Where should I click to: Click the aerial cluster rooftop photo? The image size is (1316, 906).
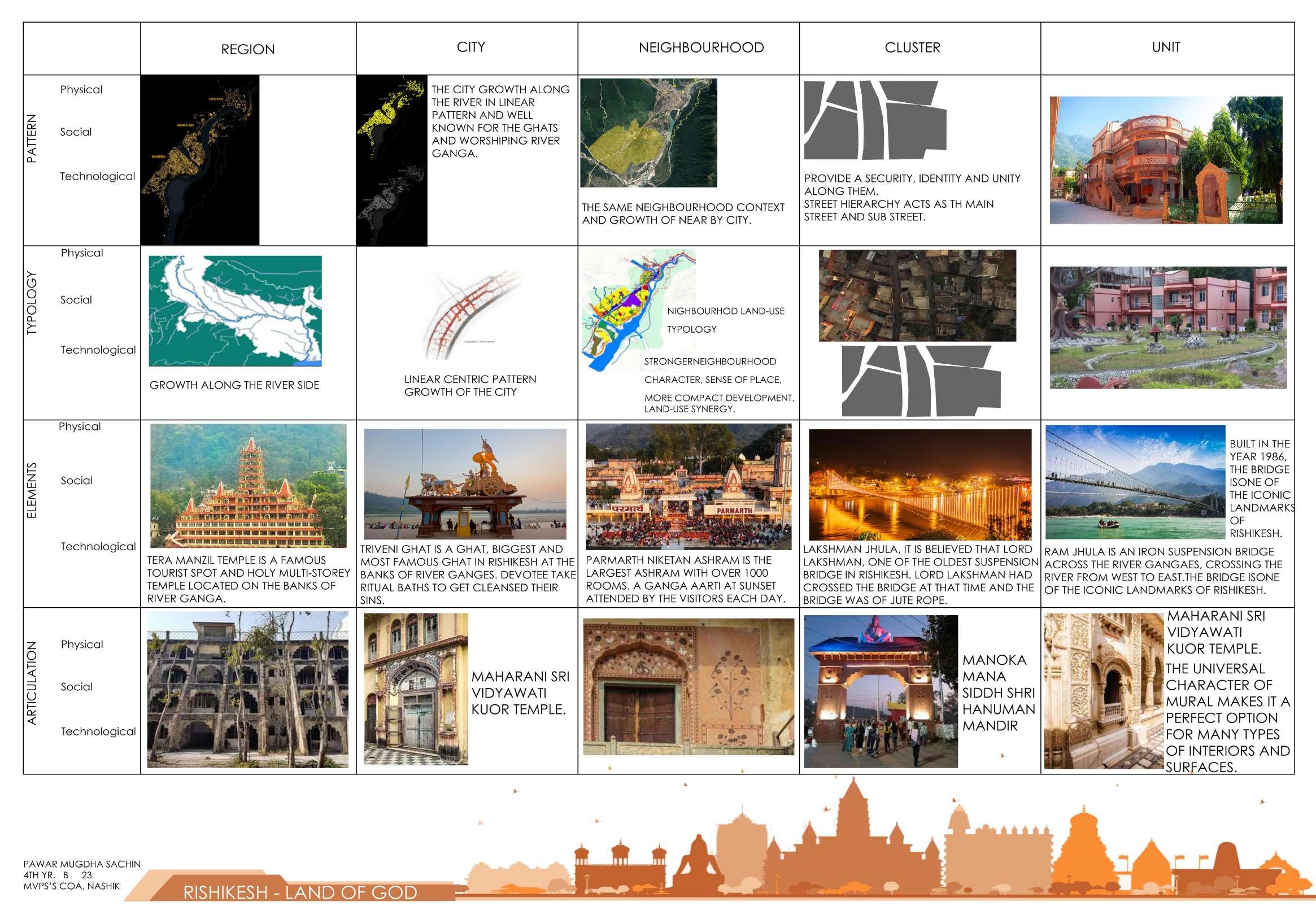(x=917, y=296)
